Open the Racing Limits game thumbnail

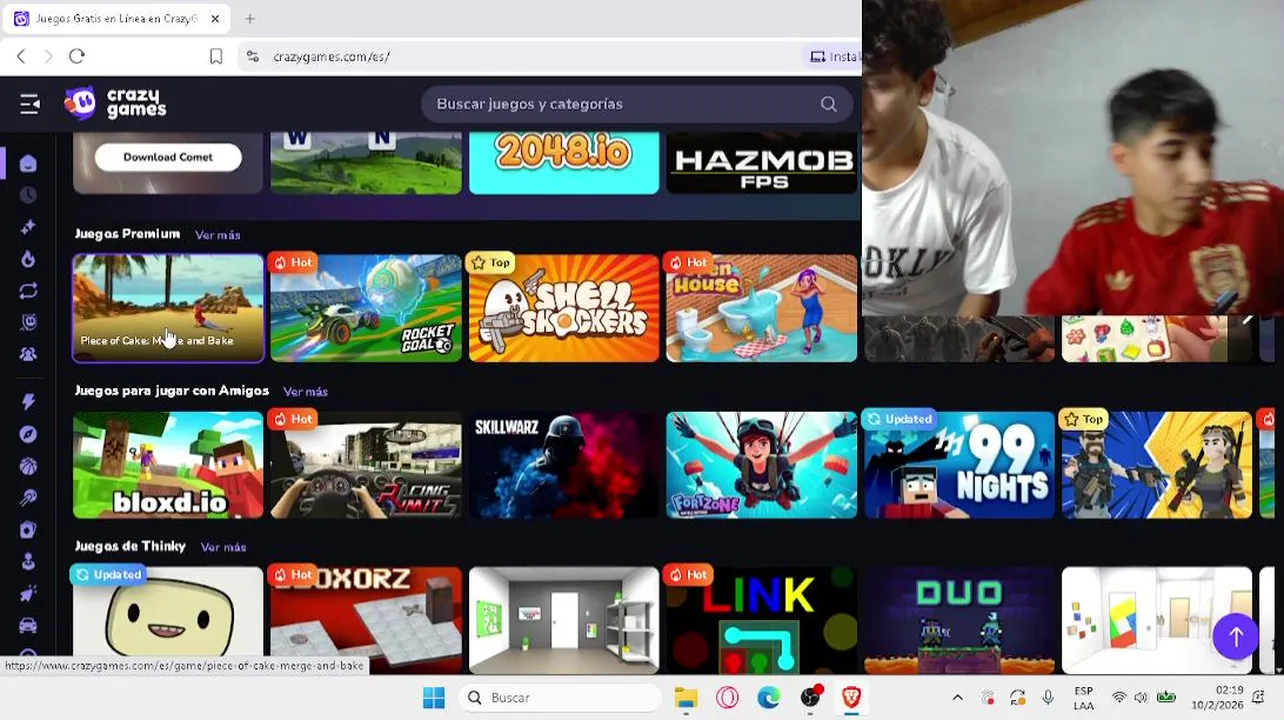click(366, 465)
